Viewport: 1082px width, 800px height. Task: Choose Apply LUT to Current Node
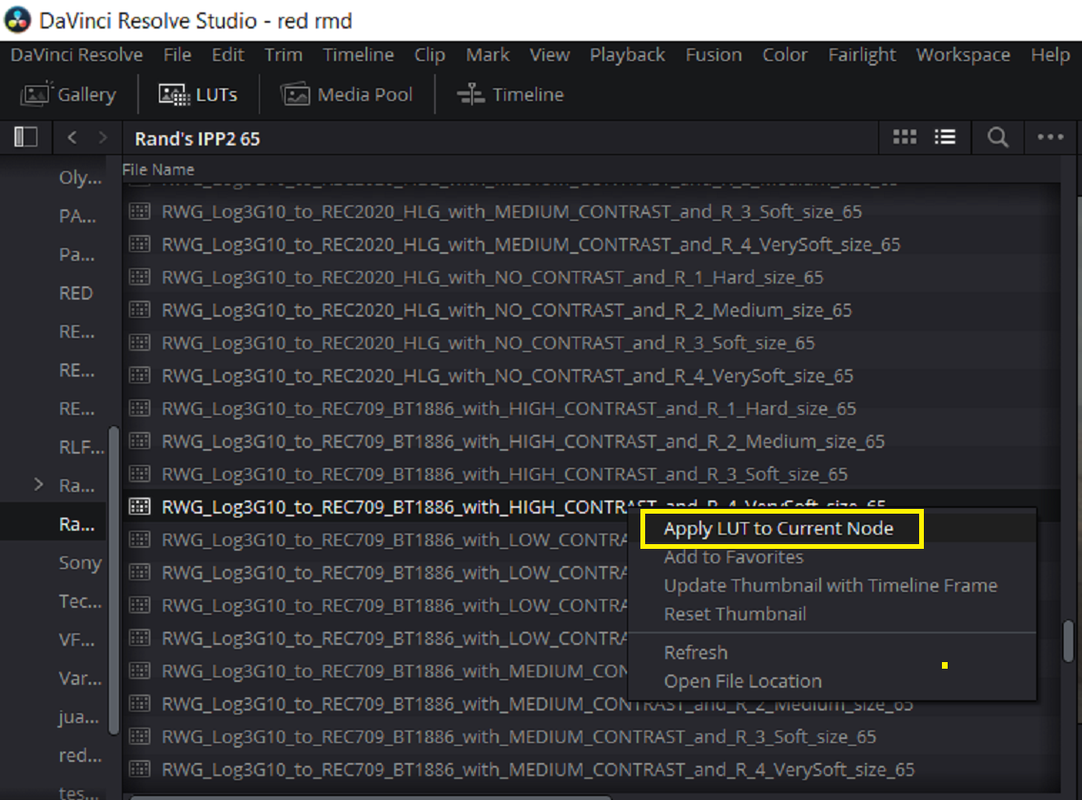click(x=778, y=529)
